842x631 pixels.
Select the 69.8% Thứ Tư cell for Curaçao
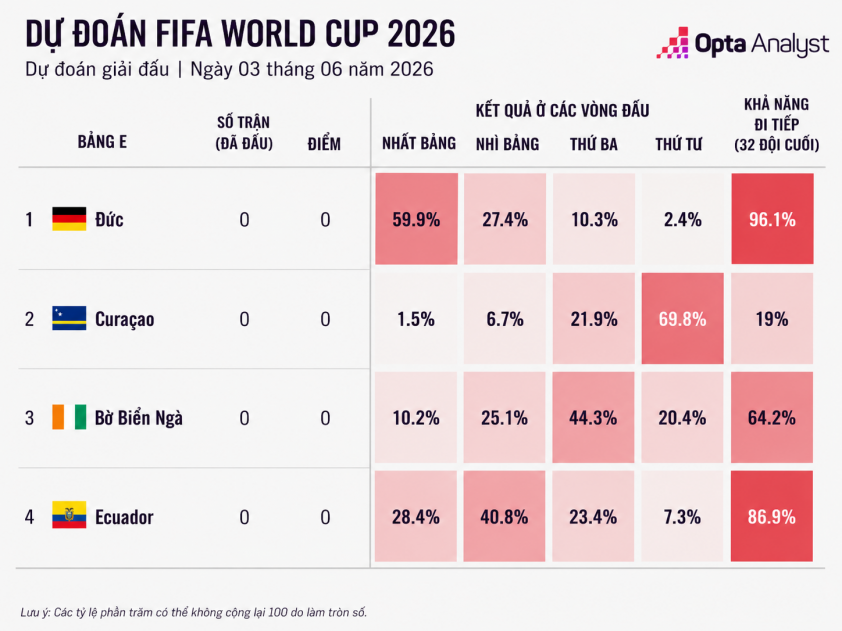click(x=683, y=318)
